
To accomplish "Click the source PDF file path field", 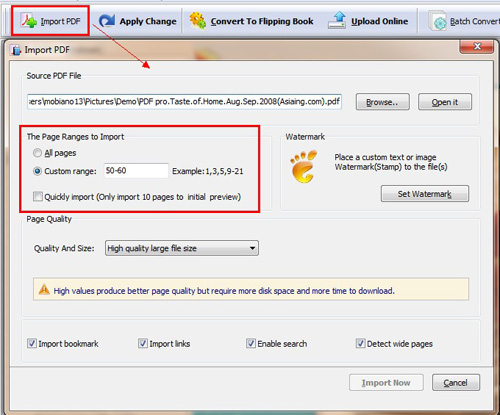I will click(x=184, y=101).
